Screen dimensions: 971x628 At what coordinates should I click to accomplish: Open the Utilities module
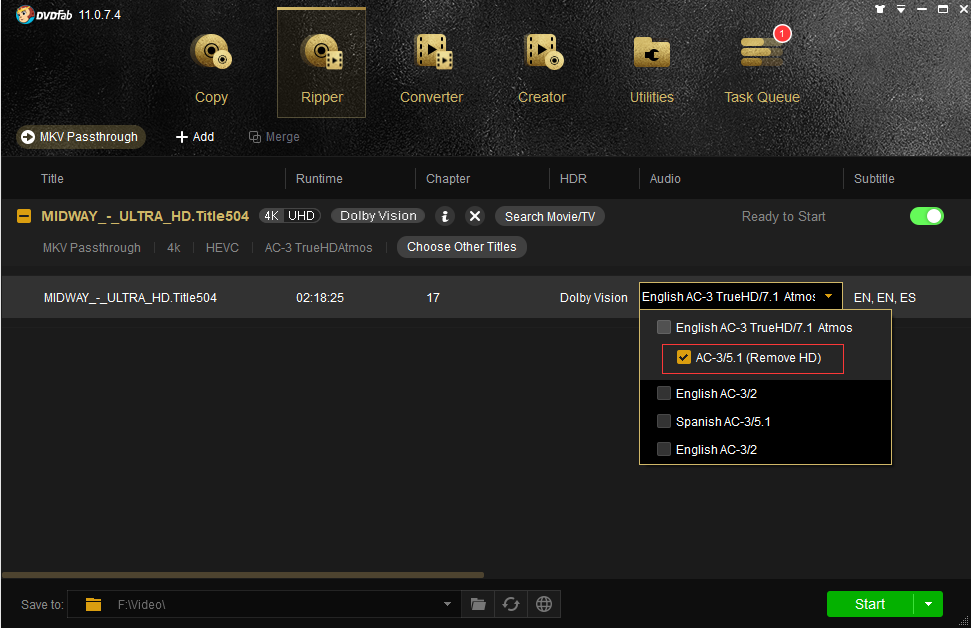[x=651, y=66]
